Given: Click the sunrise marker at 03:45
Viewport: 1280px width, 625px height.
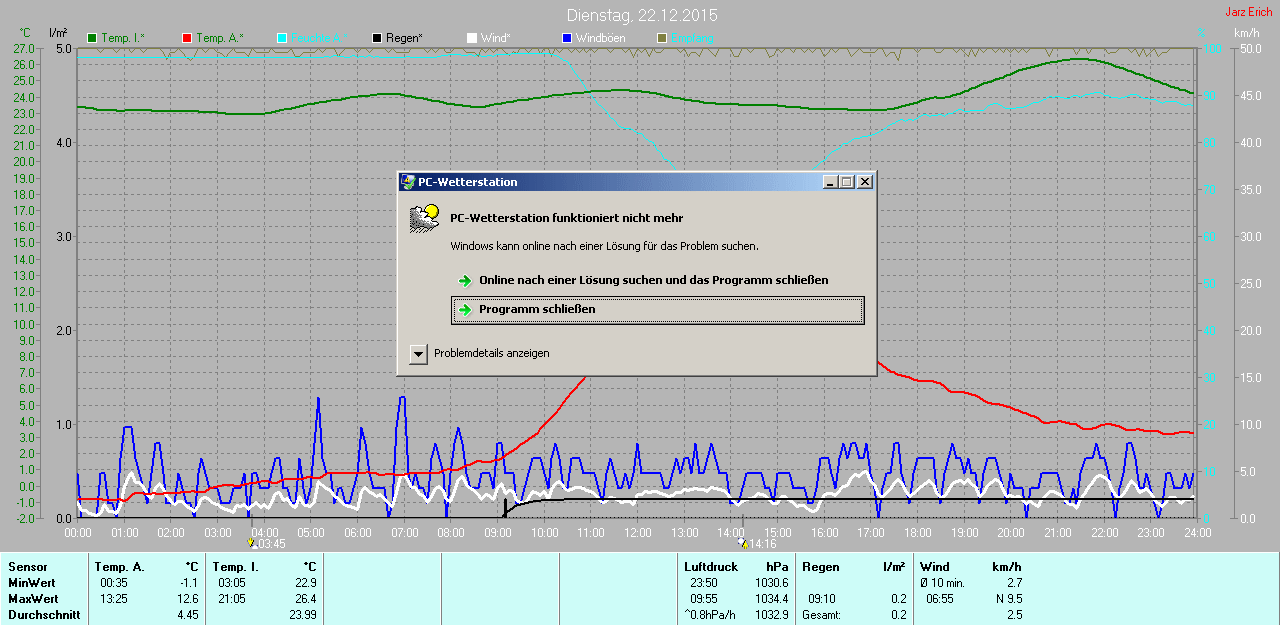Looking at the screenshot, I should (251, 543).
